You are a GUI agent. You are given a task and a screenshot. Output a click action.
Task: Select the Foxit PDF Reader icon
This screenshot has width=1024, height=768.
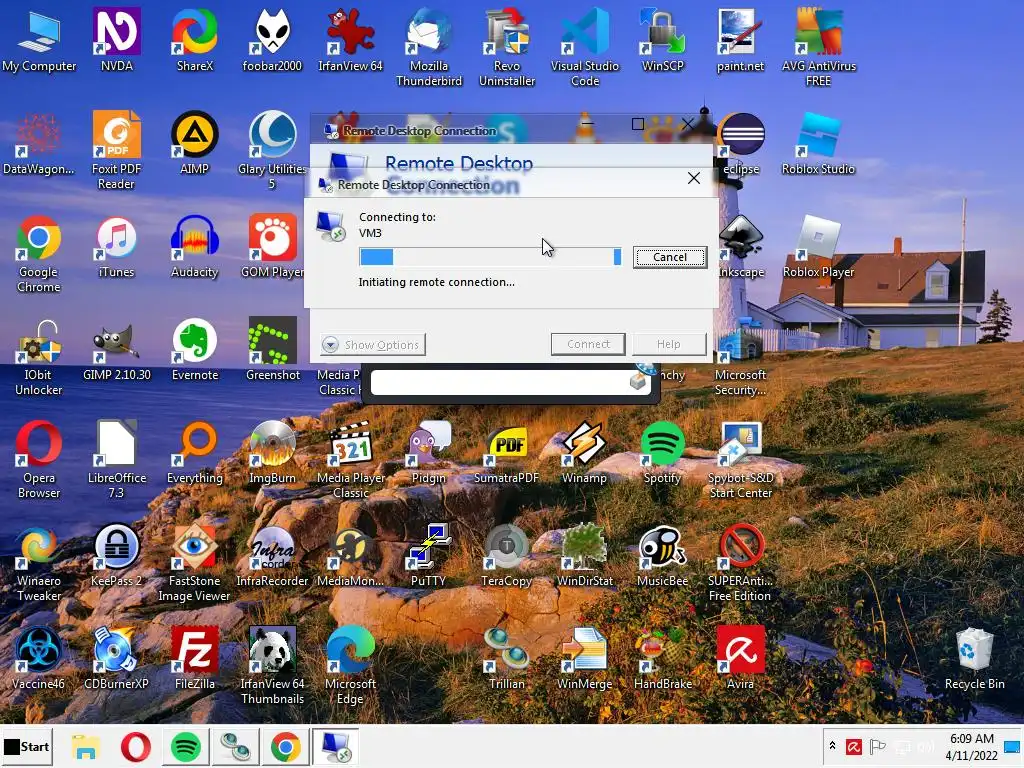point(116,150)
